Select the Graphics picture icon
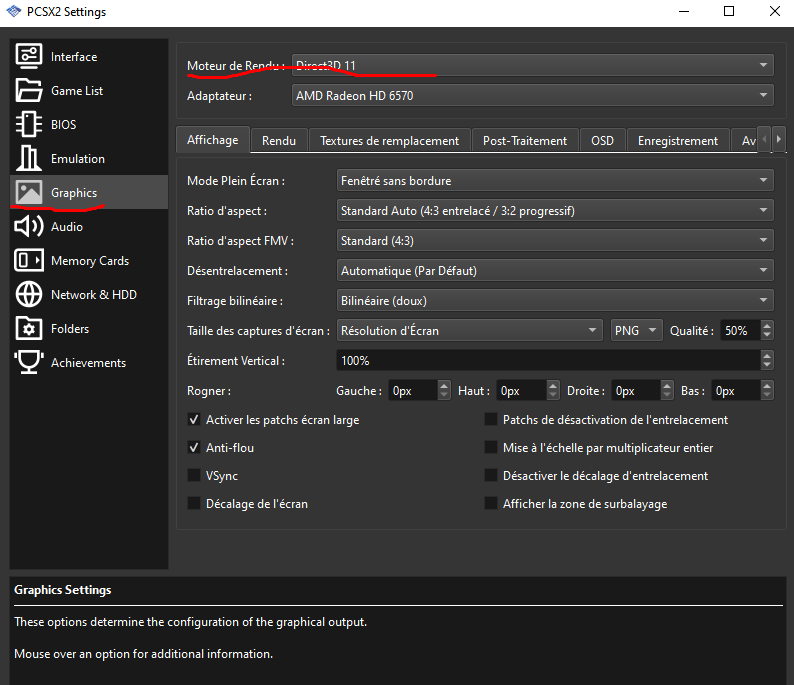 29,192
